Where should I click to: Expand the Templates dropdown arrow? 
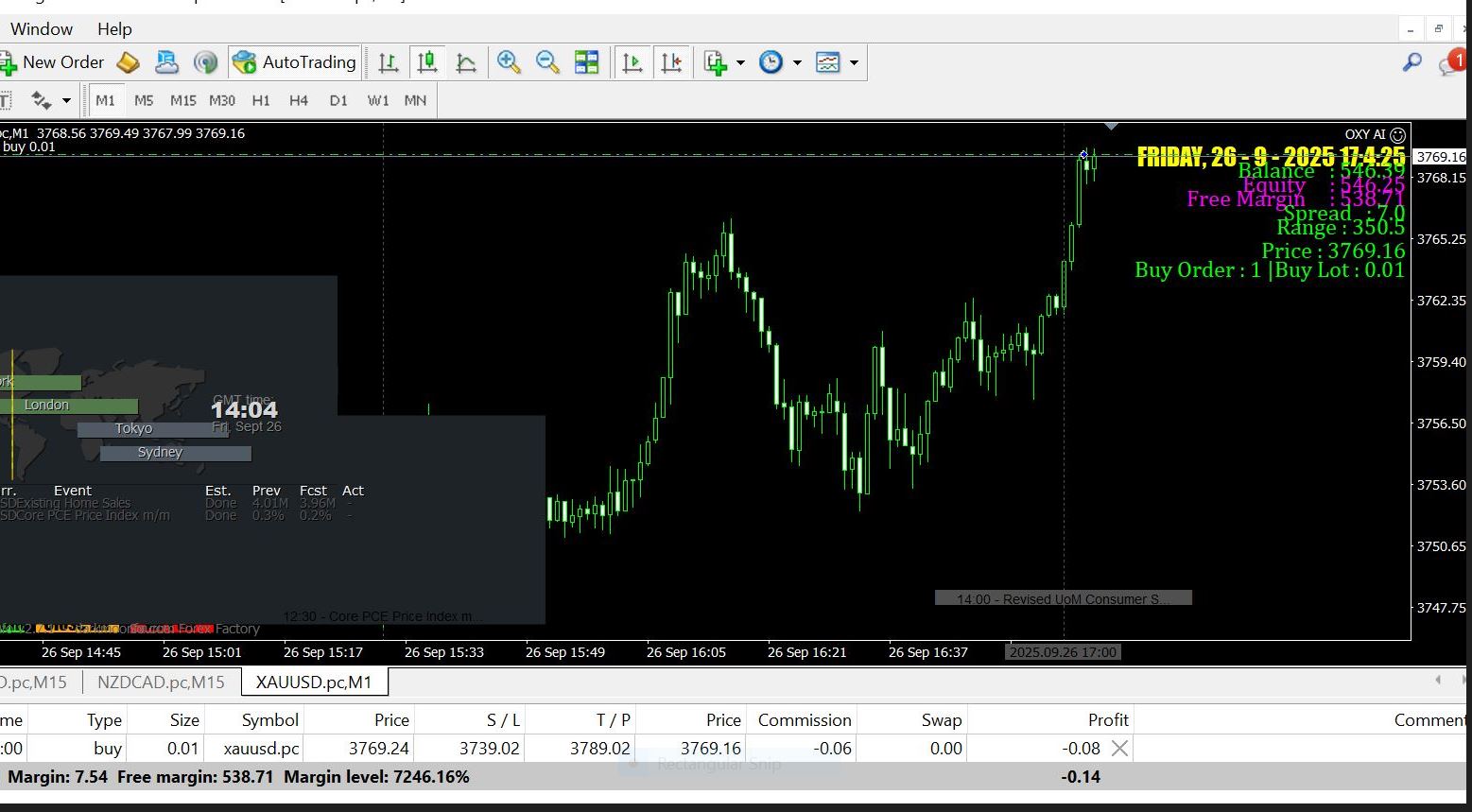(x=854, y=62)
